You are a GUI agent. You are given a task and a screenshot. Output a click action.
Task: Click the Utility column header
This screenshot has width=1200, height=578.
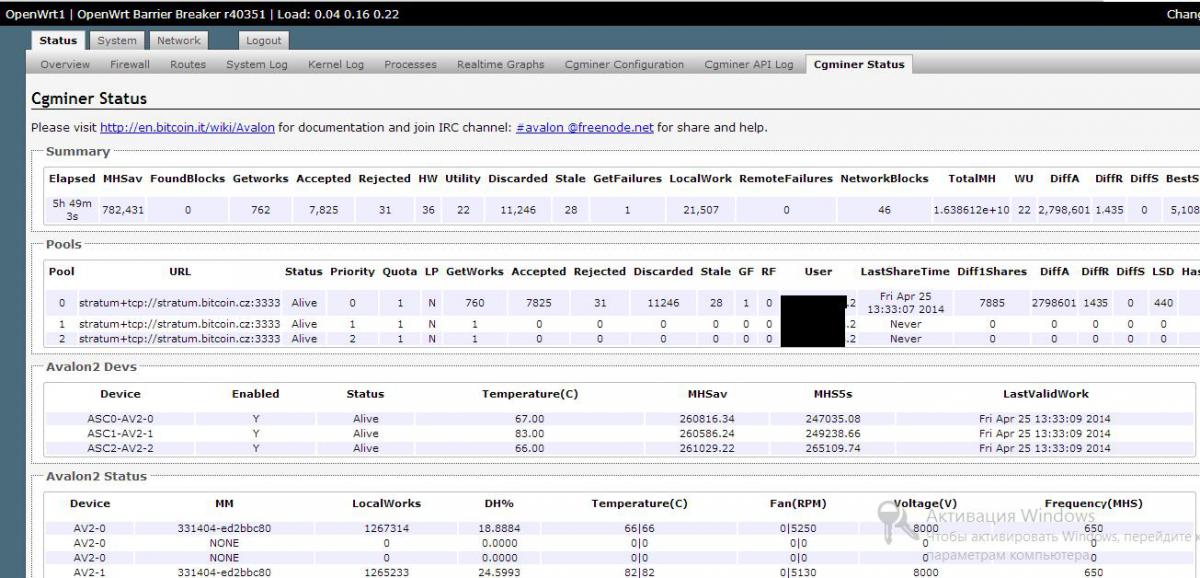[463, 179]
